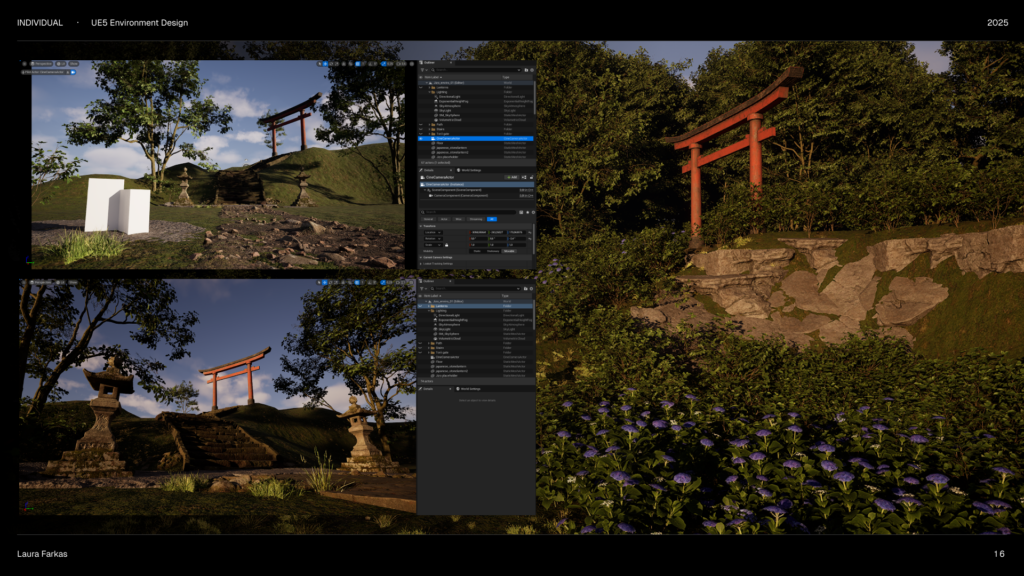Click the Location X value field

click(479, 232)
